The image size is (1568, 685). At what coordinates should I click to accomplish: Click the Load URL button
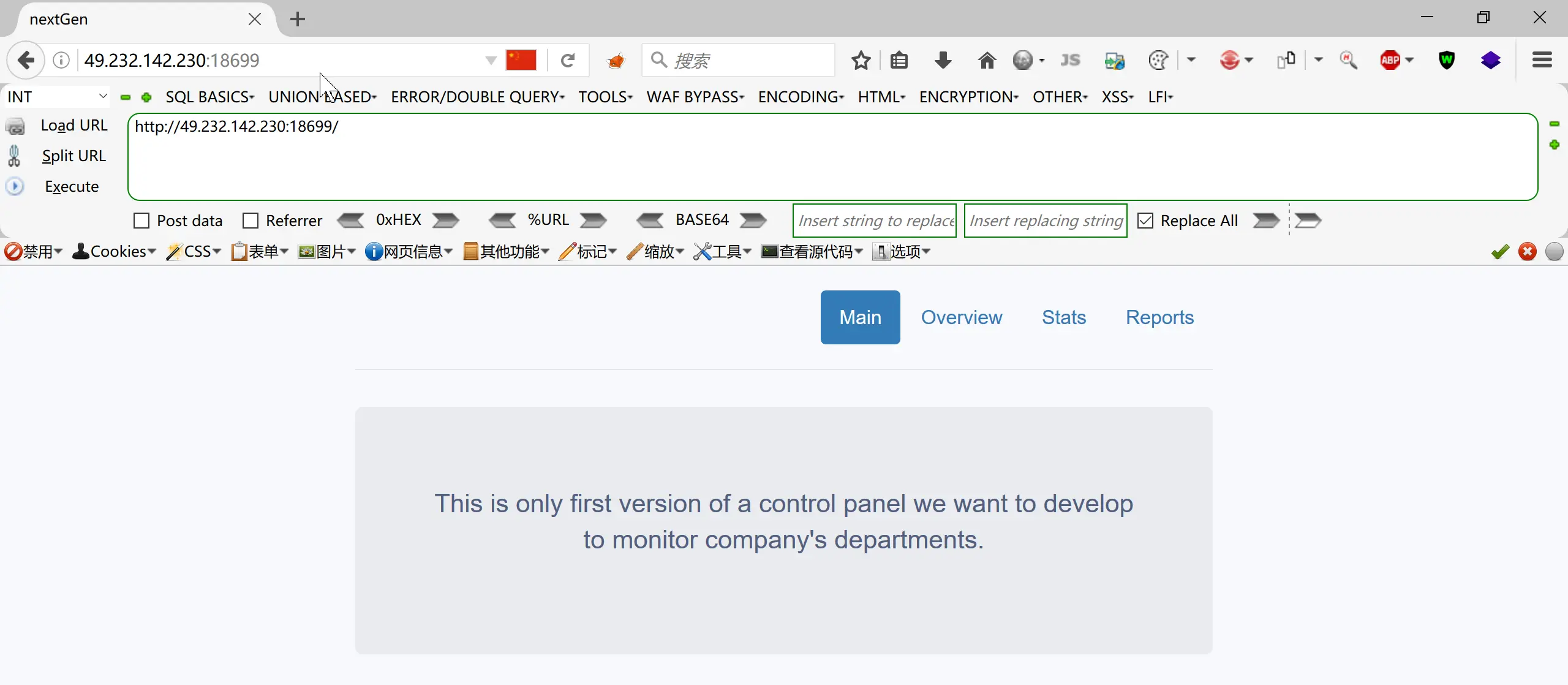(73, 125)
